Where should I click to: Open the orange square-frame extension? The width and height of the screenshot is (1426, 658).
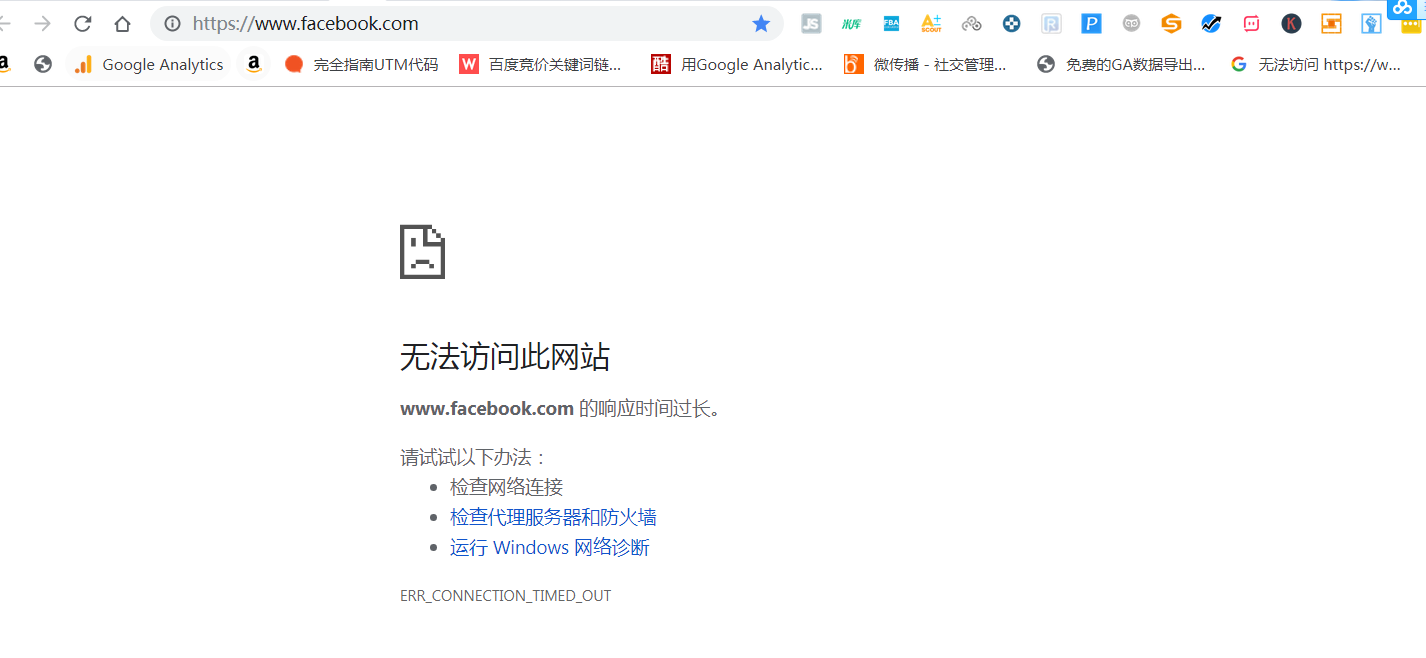coord(1331,24)
